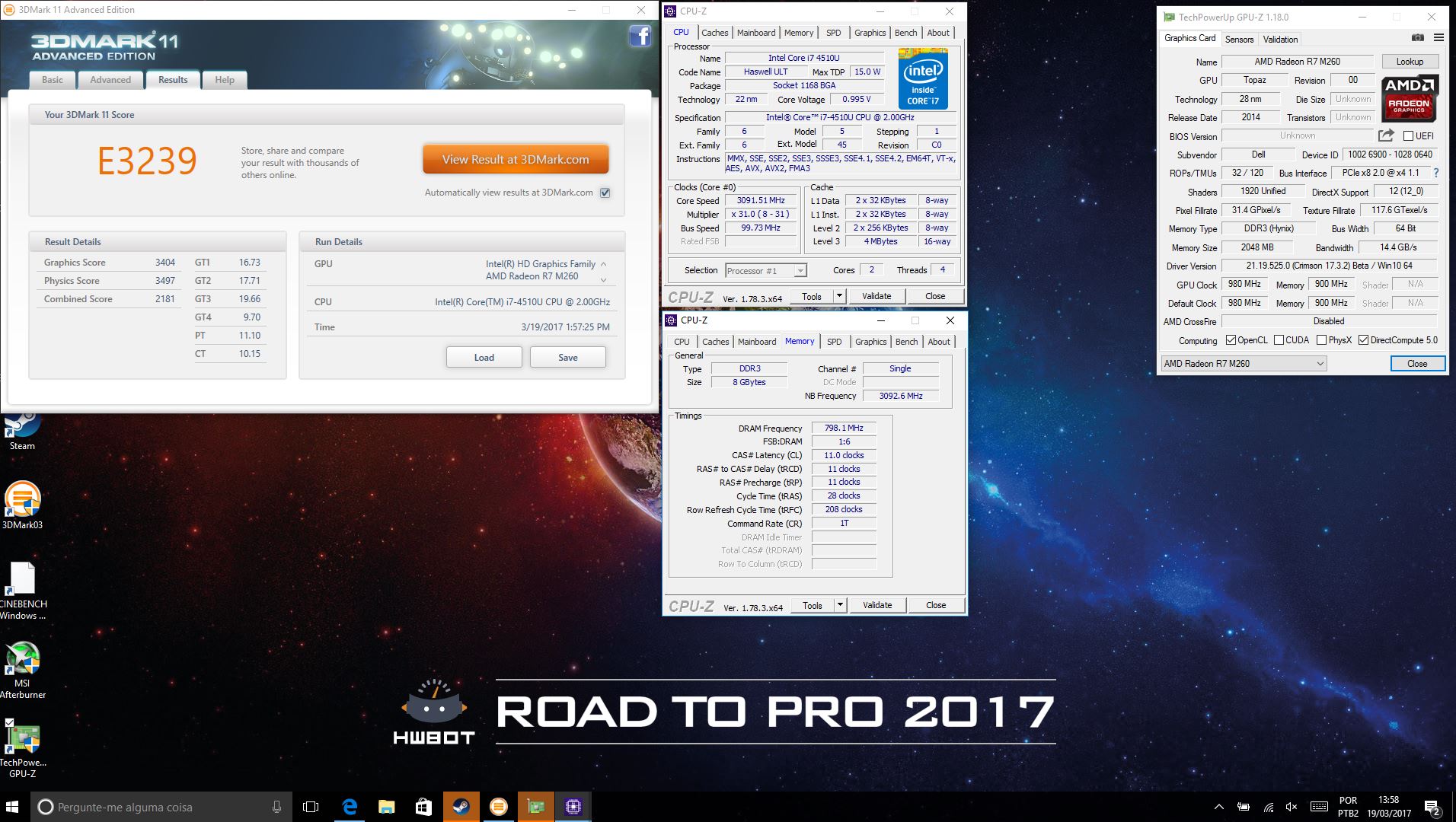Screen dimensions: 1456x822
Task: Open Caches tab in upper CPU-Z window
Action: 715,33
